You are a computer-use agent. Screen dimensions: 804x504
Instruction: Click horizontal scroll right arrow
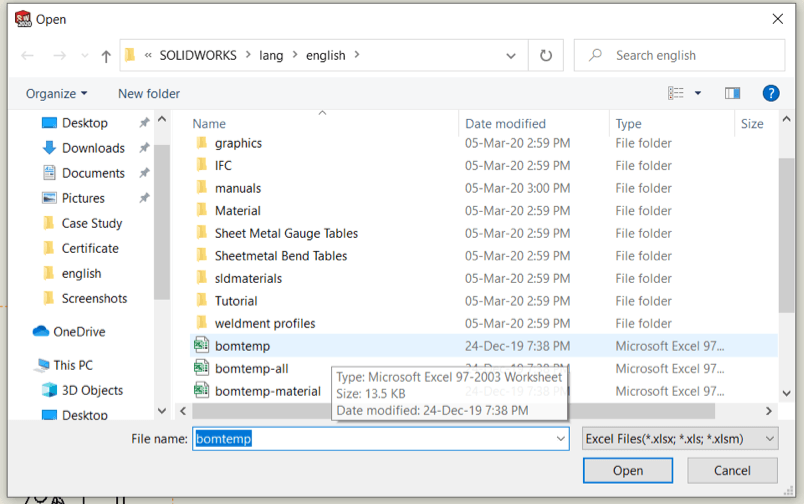pyautogui.click(x=769, y=411)
